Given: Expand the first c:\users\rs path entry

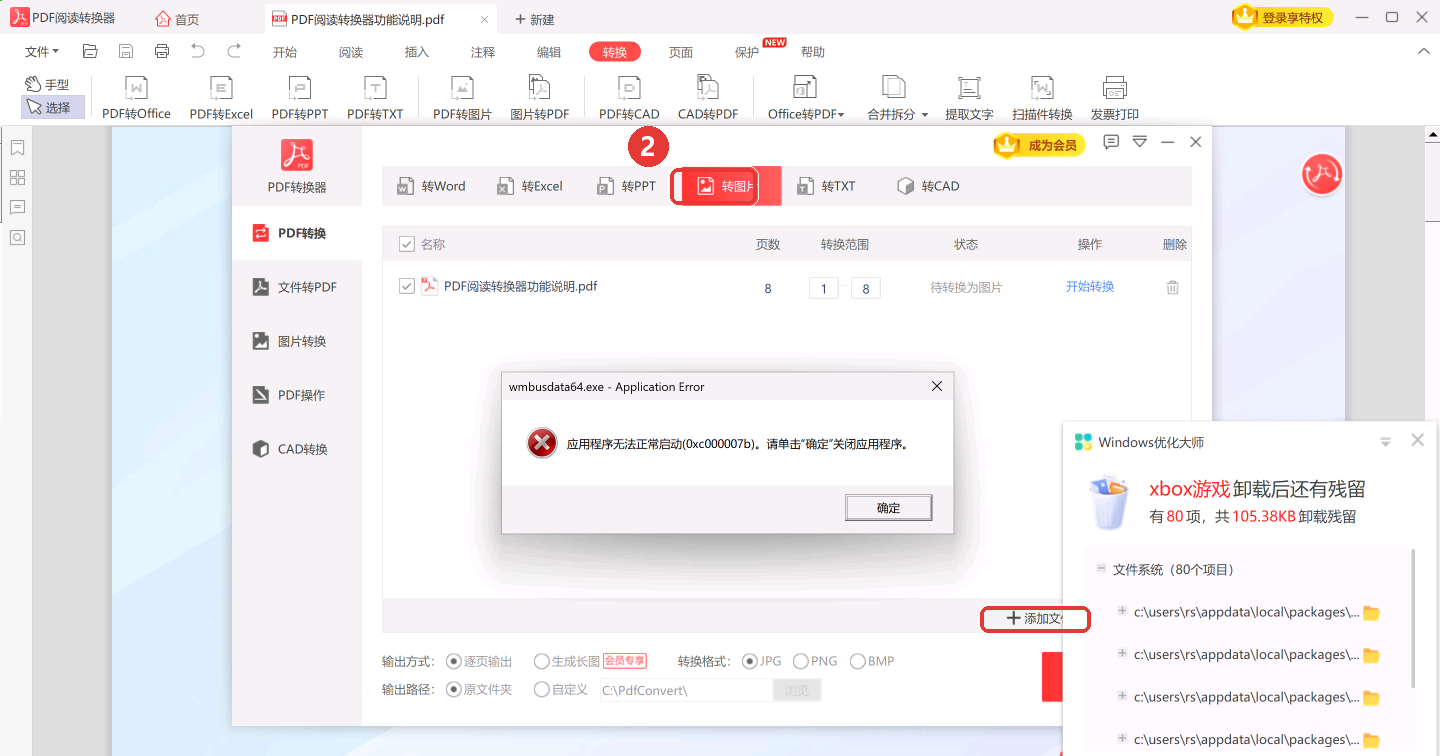Looking at the screenshot, I should [1122, 611].
